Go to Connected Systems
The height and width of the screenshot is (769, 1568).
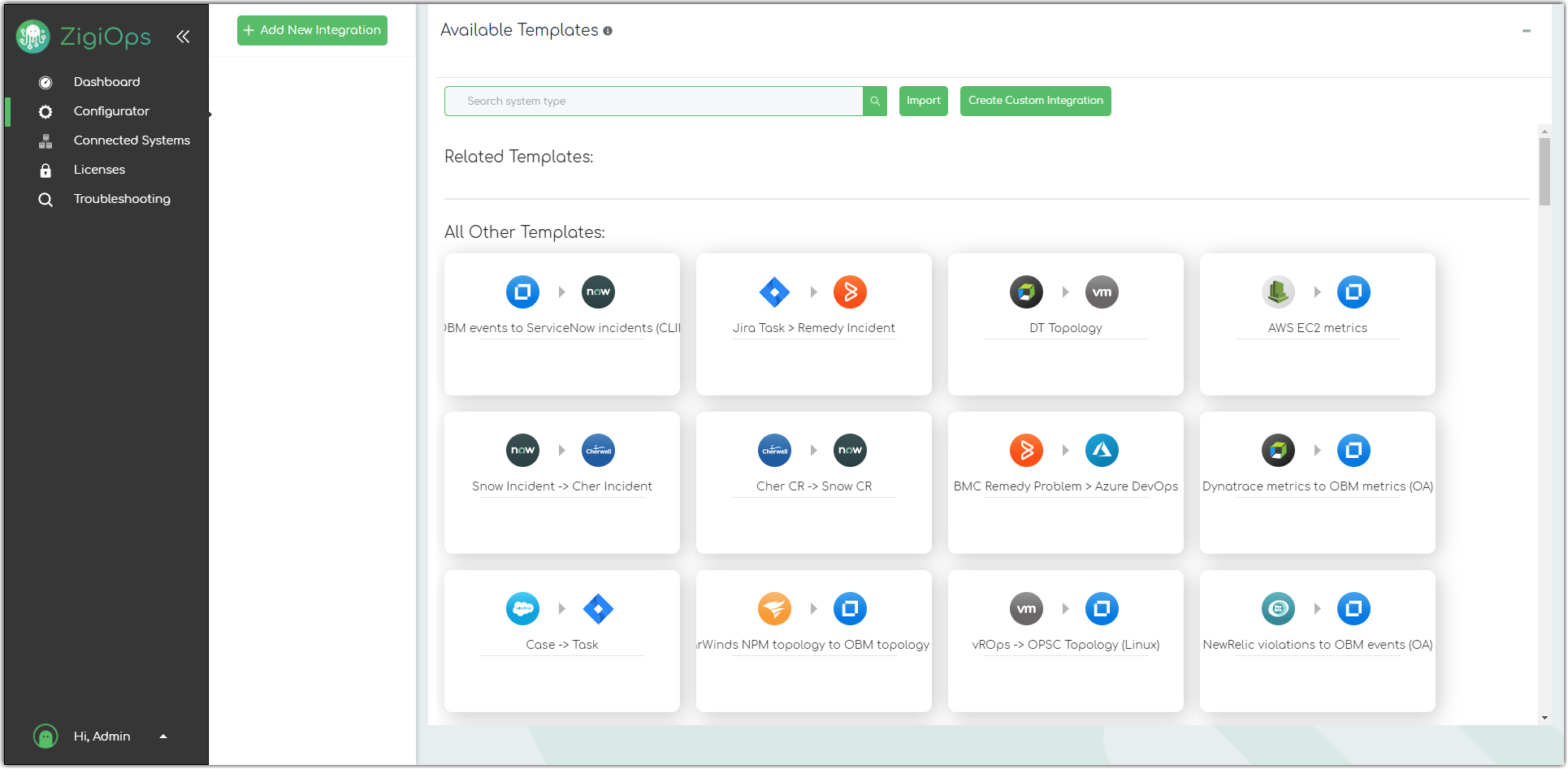132,140
